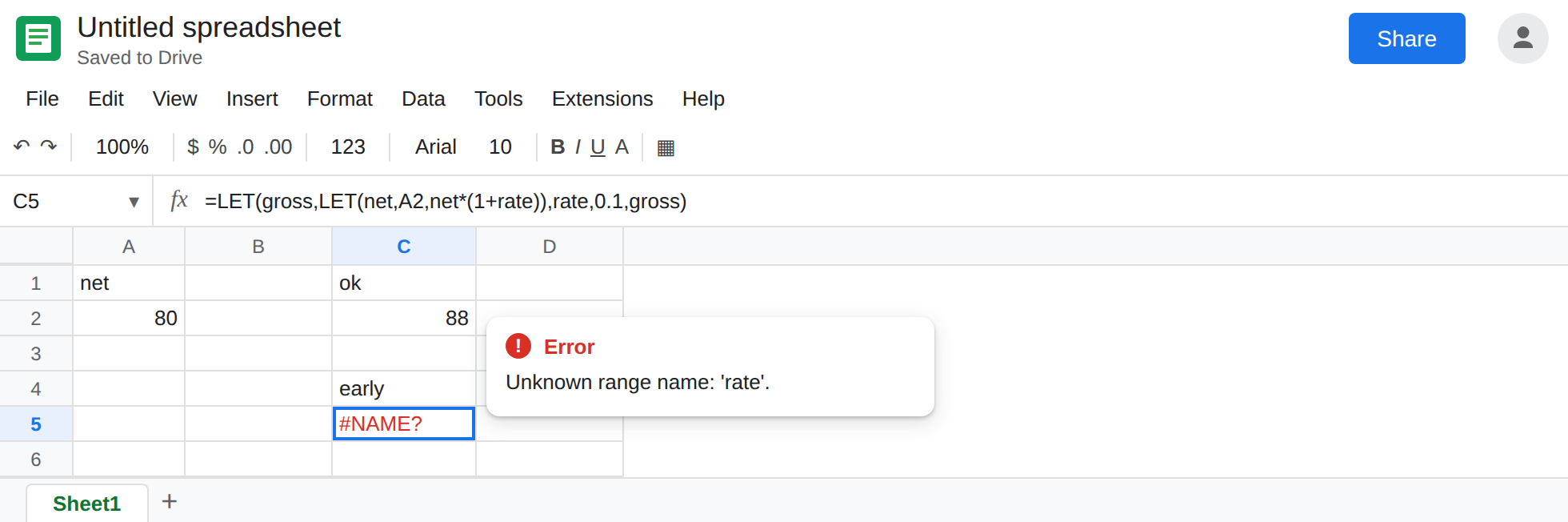The width and height of the screenshot is (1568, 522).
Task: Open the account avatar icon
Action: (1523, 38)
